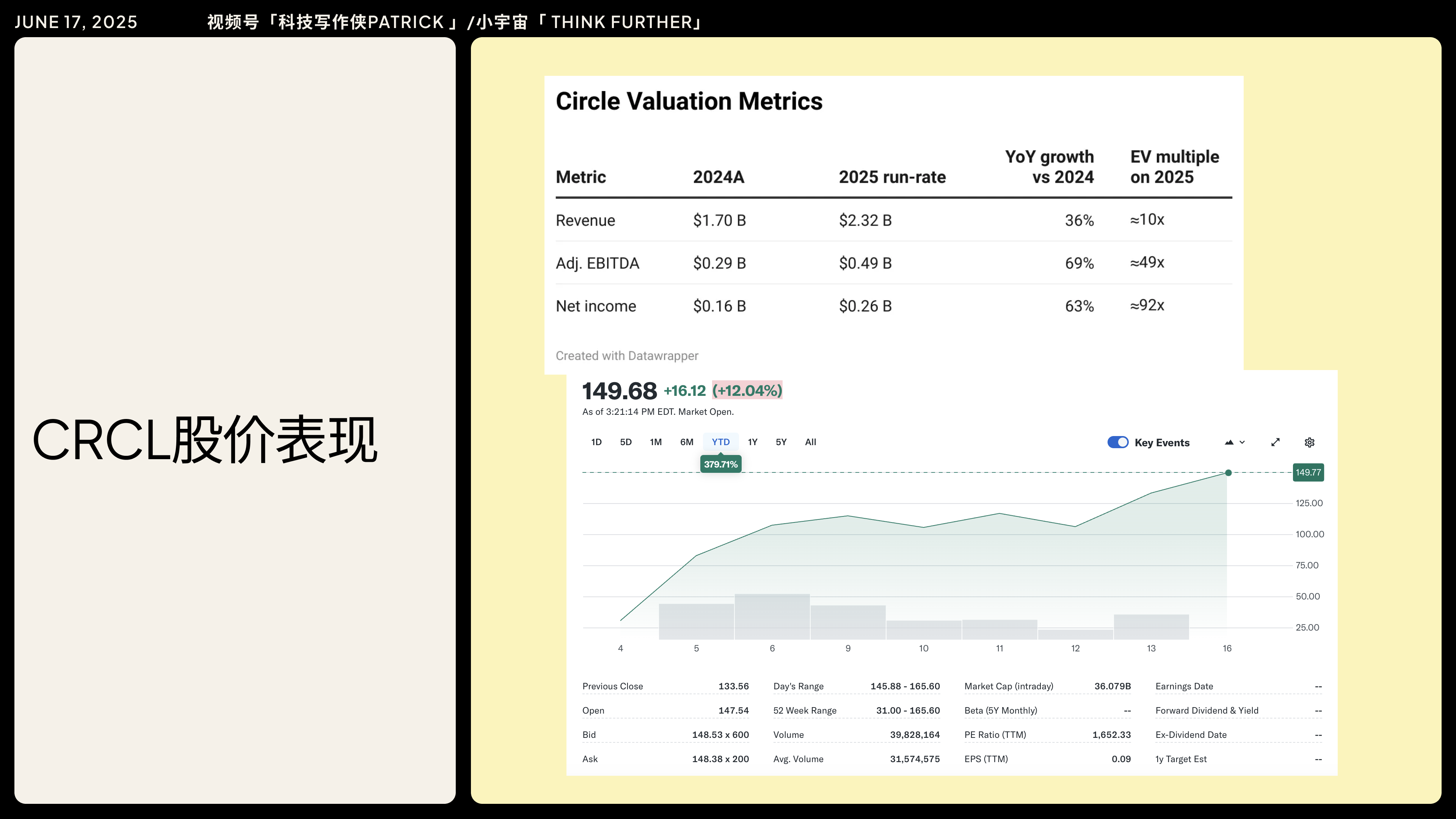Screen dimensions: 1456x819
Task: Click the +12.04% change percentage
Action: coord(747,391)
